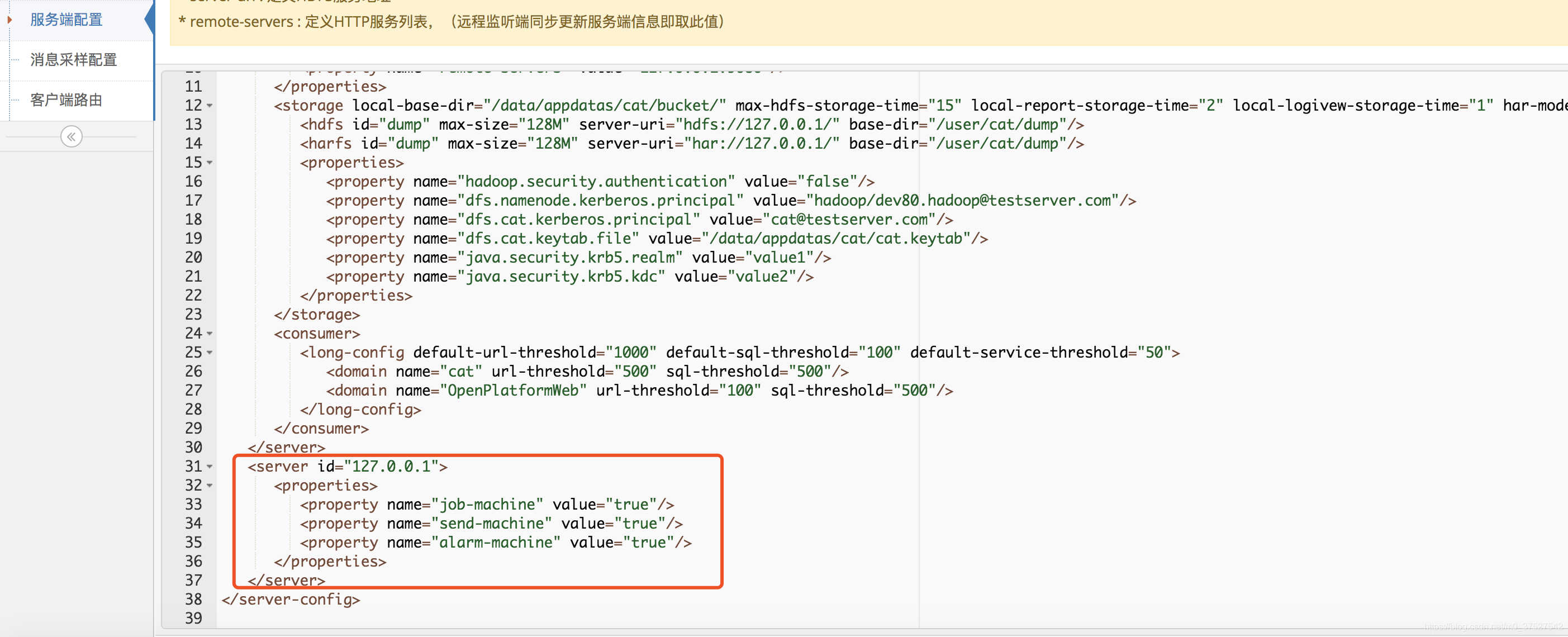This screenshot has width=1568, height=637.
Task: Place cursor on the alarm-machine property line
Action: pyautogui.click(x=496, y=542)
